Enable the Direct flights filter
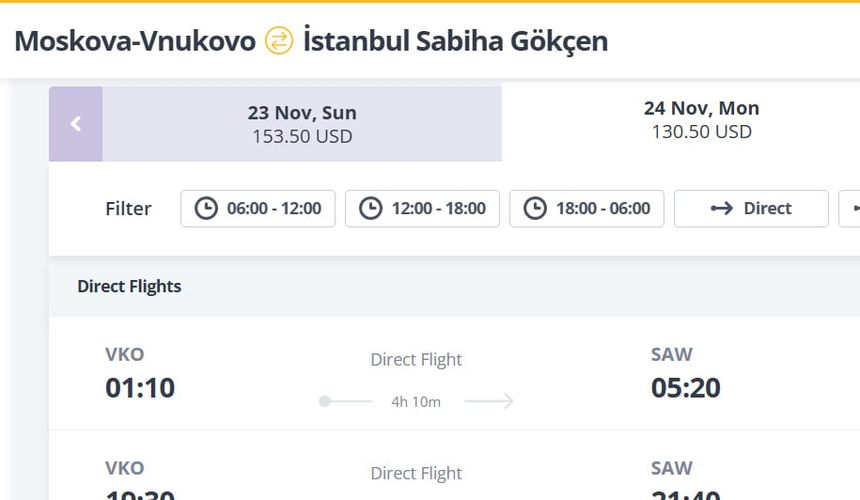Viewport: 860px width, 500px height. [751, 208]
